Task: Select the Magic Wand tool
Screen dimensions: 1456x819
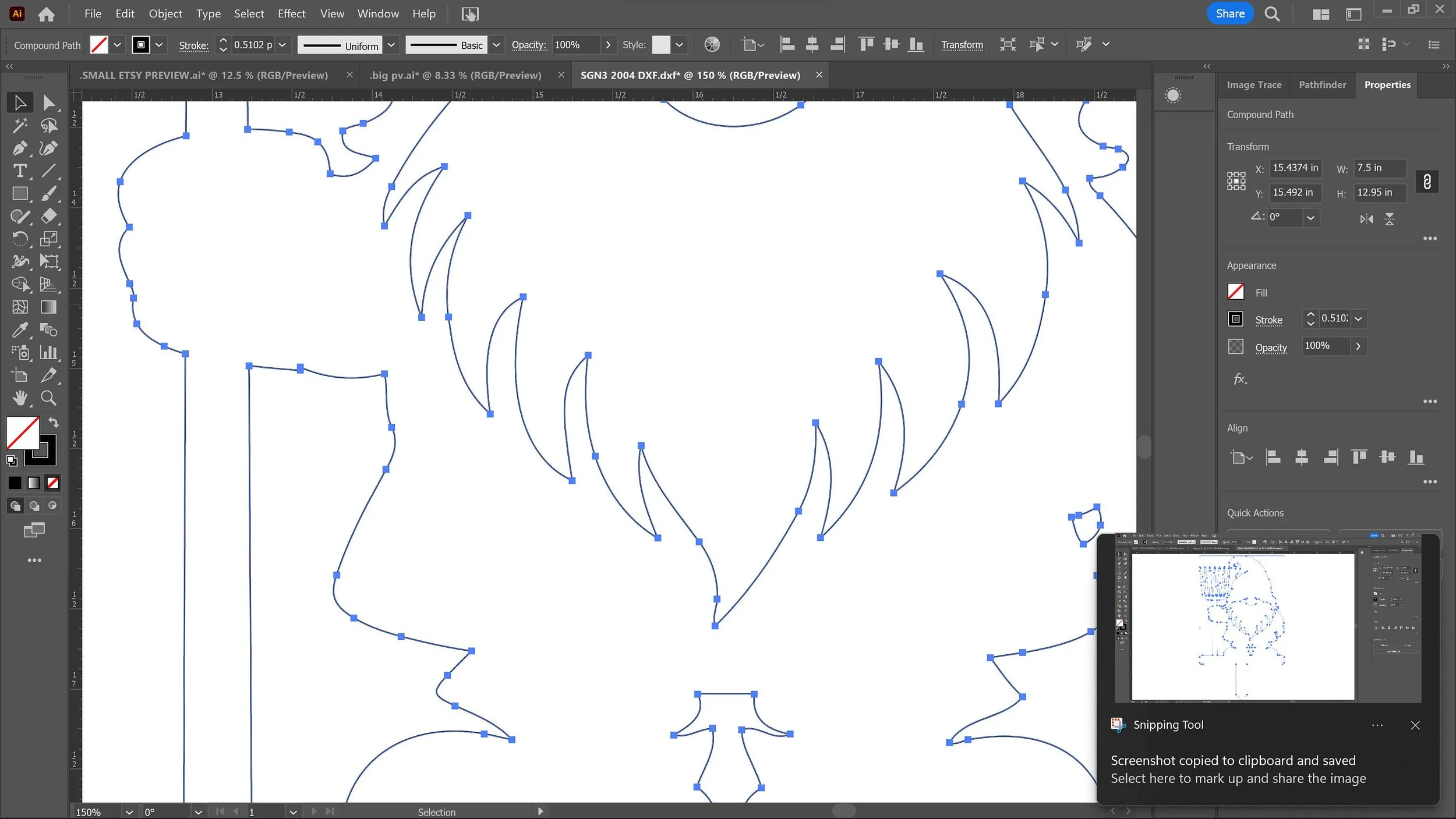Action: (x=19, y=125)
